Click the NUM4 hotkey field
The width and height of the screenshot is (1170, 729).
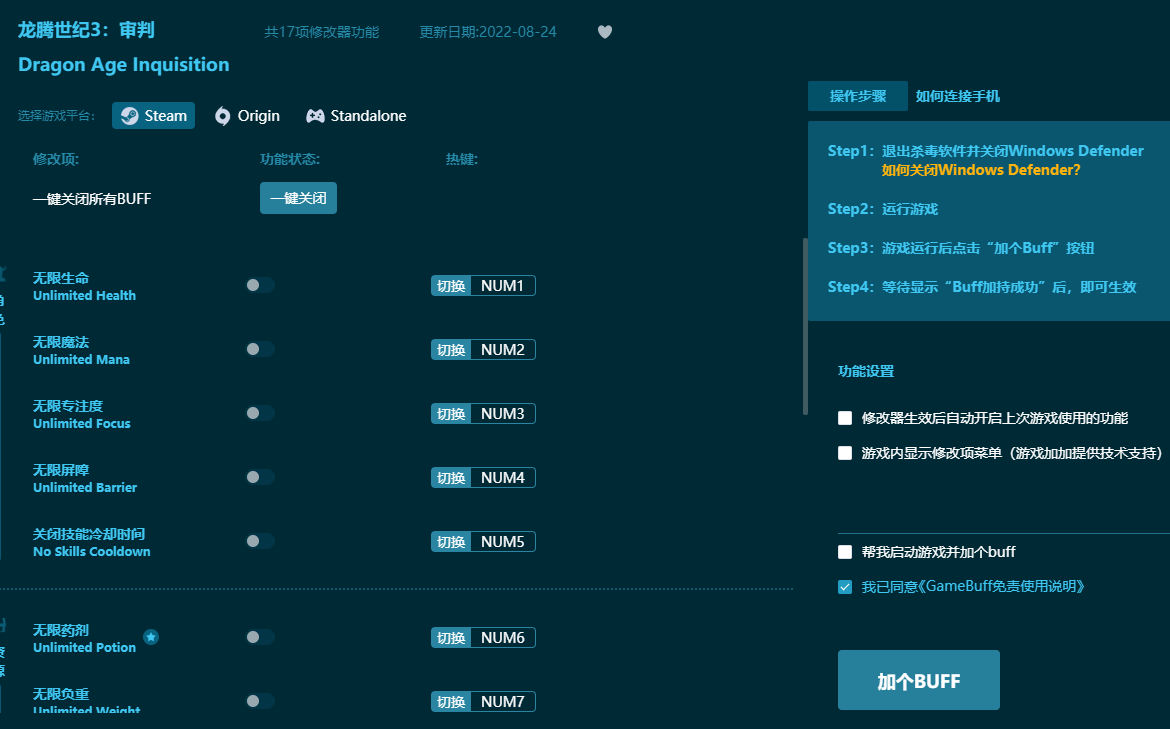pos(503,478)
